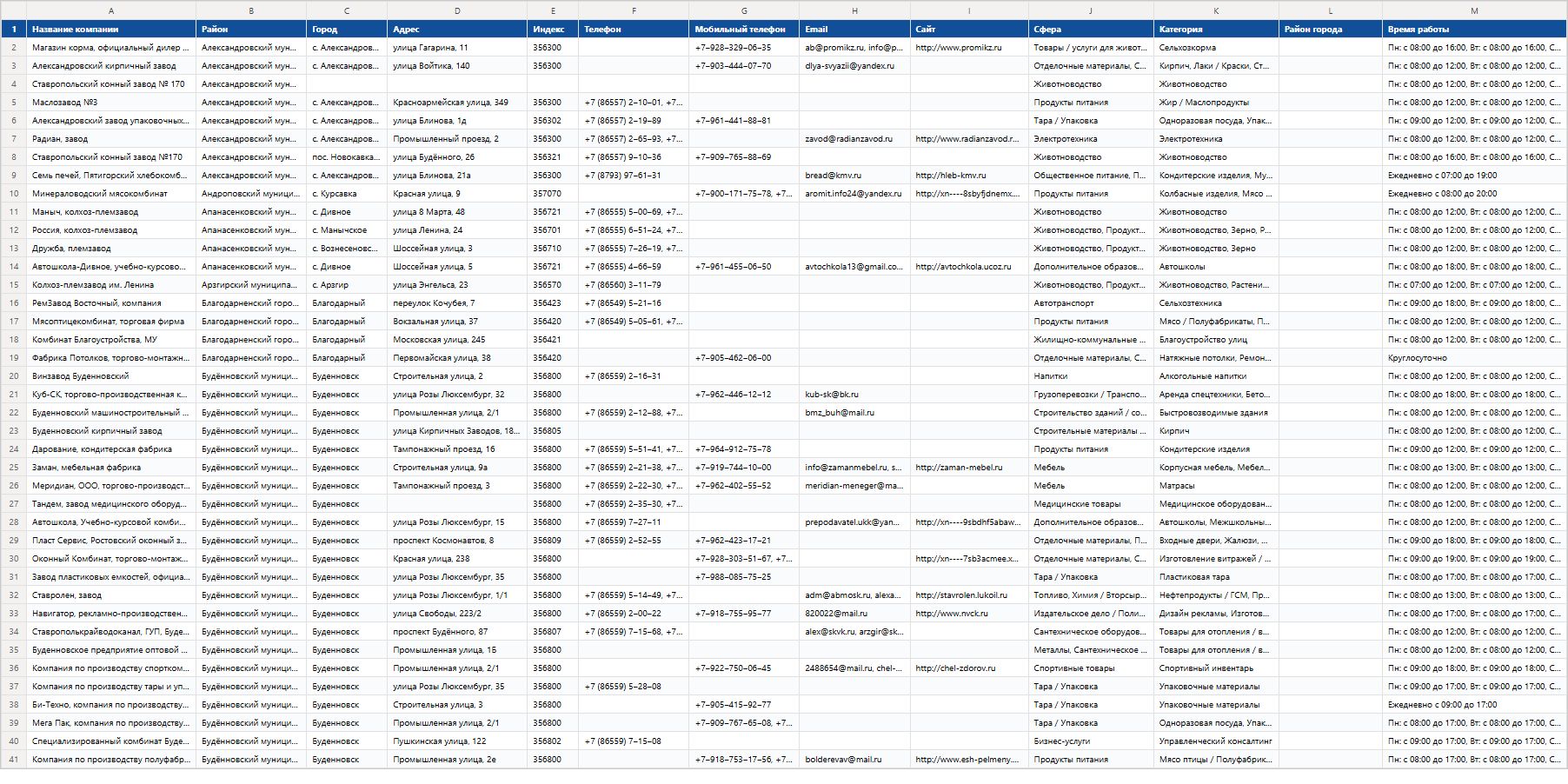
Task: Open link http://chel-zdorov.ru
Action: click(955, 668)
